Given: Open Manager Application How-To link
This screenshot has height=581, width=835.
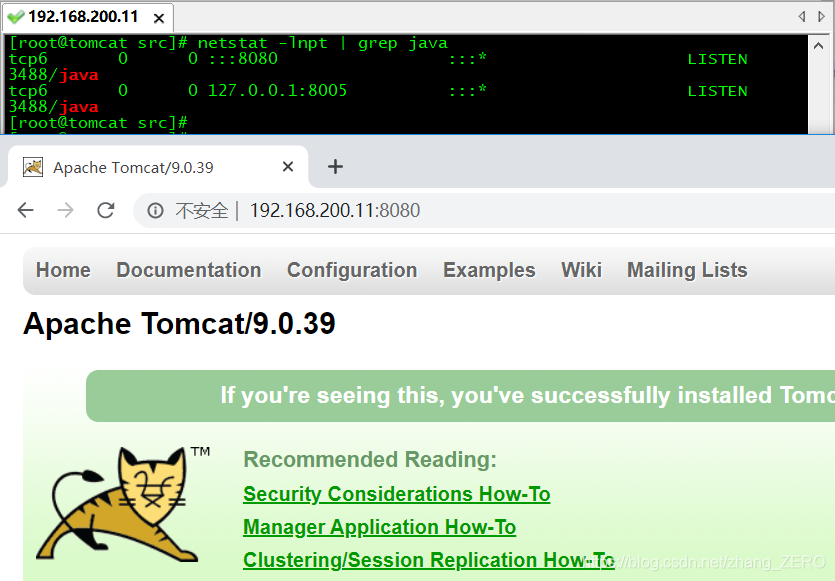Looking at the screenshot, I should coord(379,527).
